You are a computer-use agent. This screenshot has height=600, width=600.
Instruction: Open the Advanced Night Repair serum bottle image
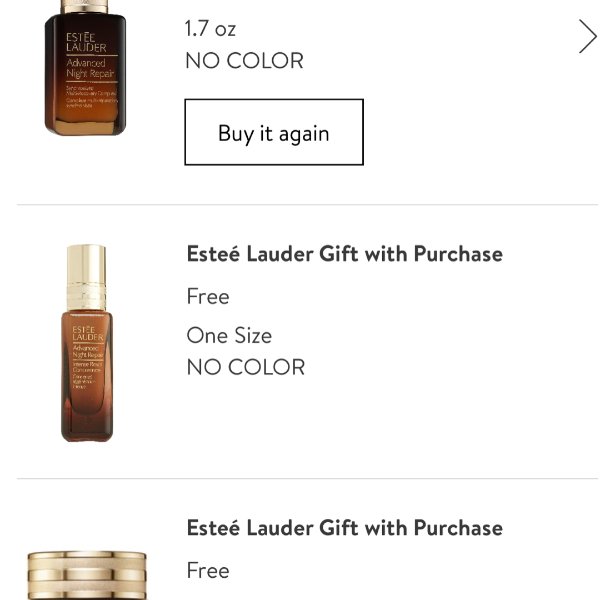pyautogui.click(x=86, y=68)
